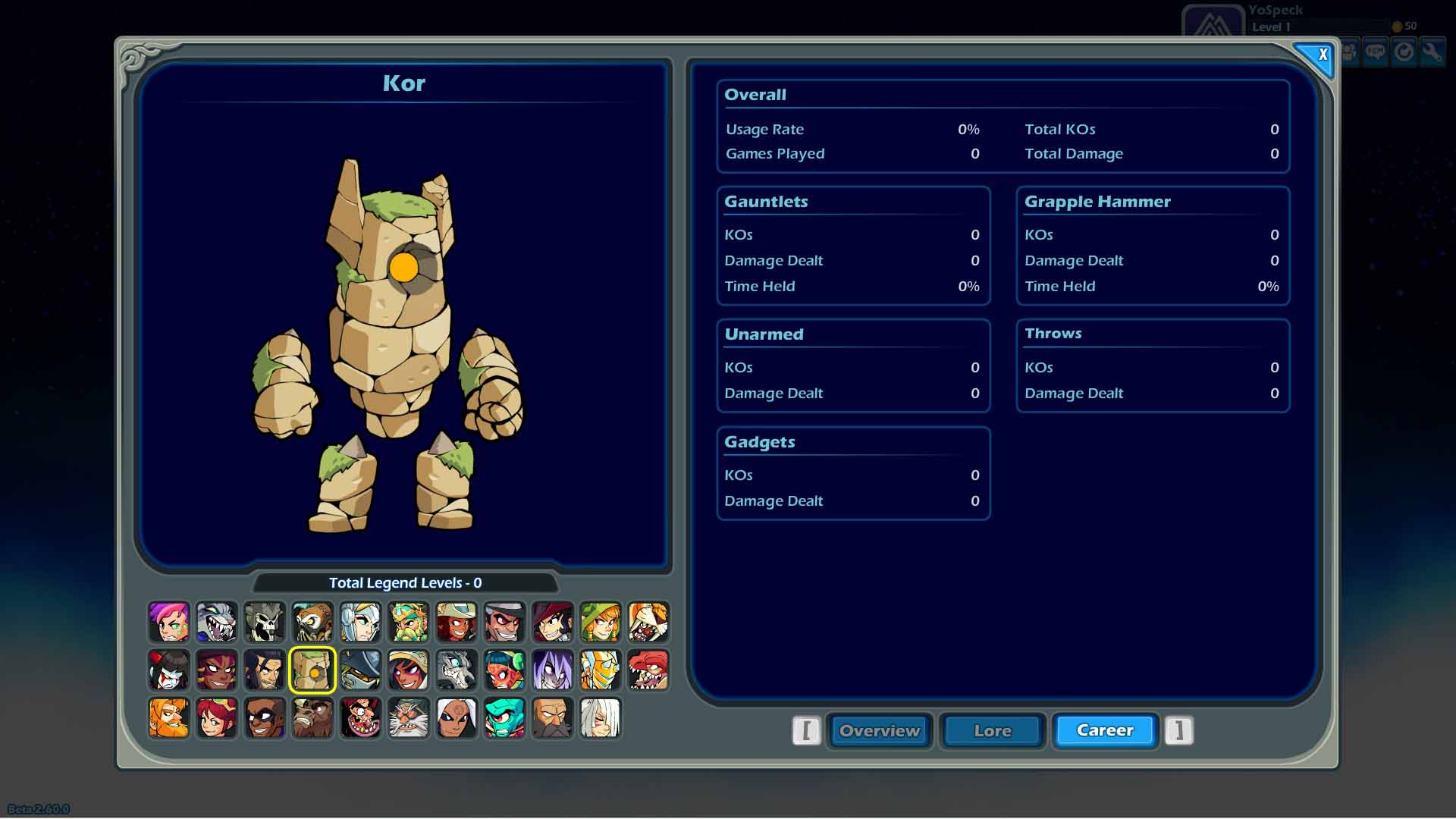1456x819 pixels.
Task: Open the chat speech bubble icon
Action: 1375,52
